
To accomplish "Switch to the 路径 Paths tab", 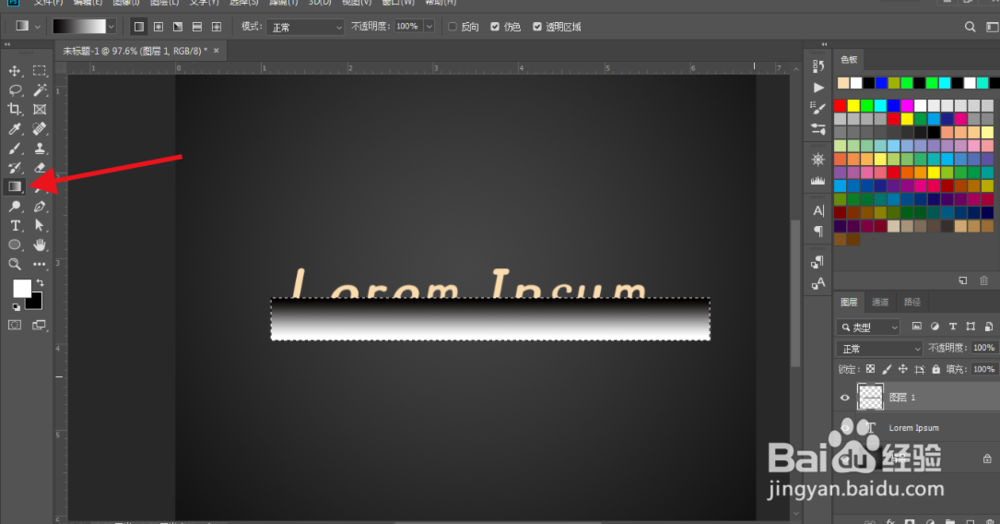I will [x=912, y=302].
